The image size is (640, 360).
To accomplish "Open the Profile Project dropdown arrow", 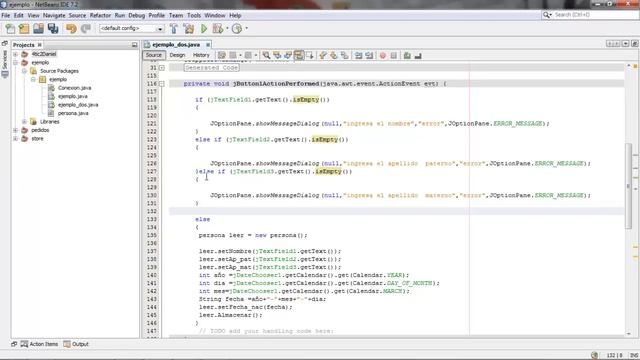I will pyautogui.click(x=246, y=29).
